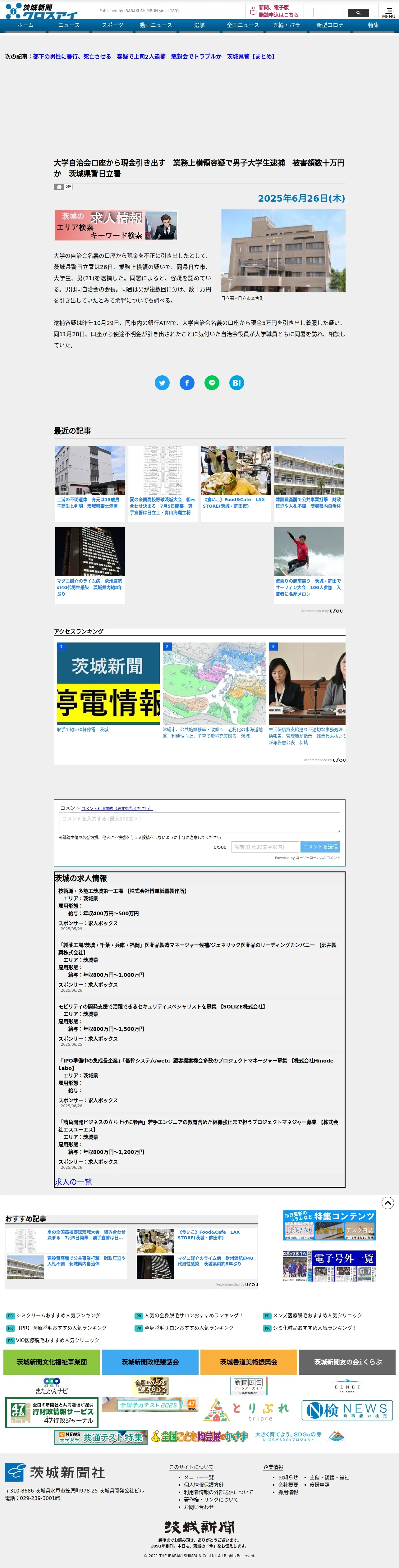
Task: Open the ELNET banner
Action: [347, 1386]
